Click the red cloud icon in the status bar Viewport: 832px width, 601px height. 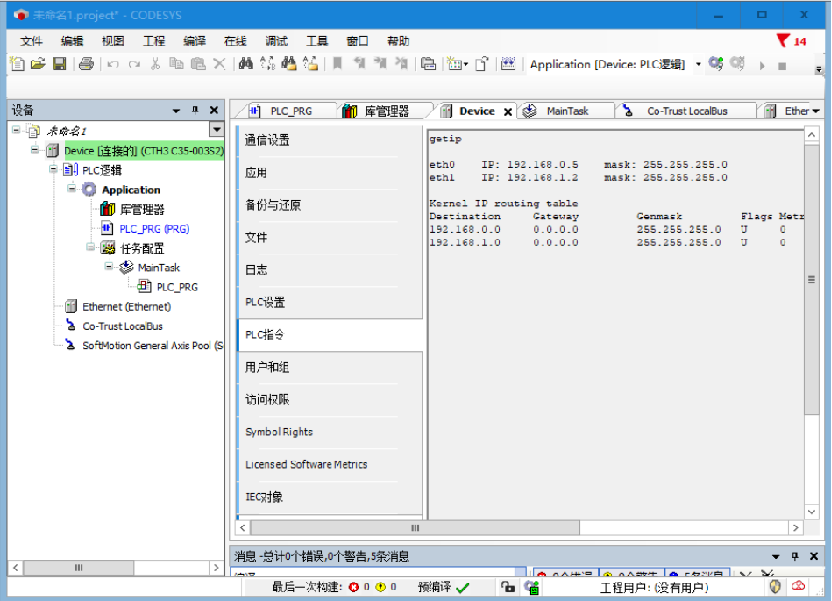tap(799, 586)
